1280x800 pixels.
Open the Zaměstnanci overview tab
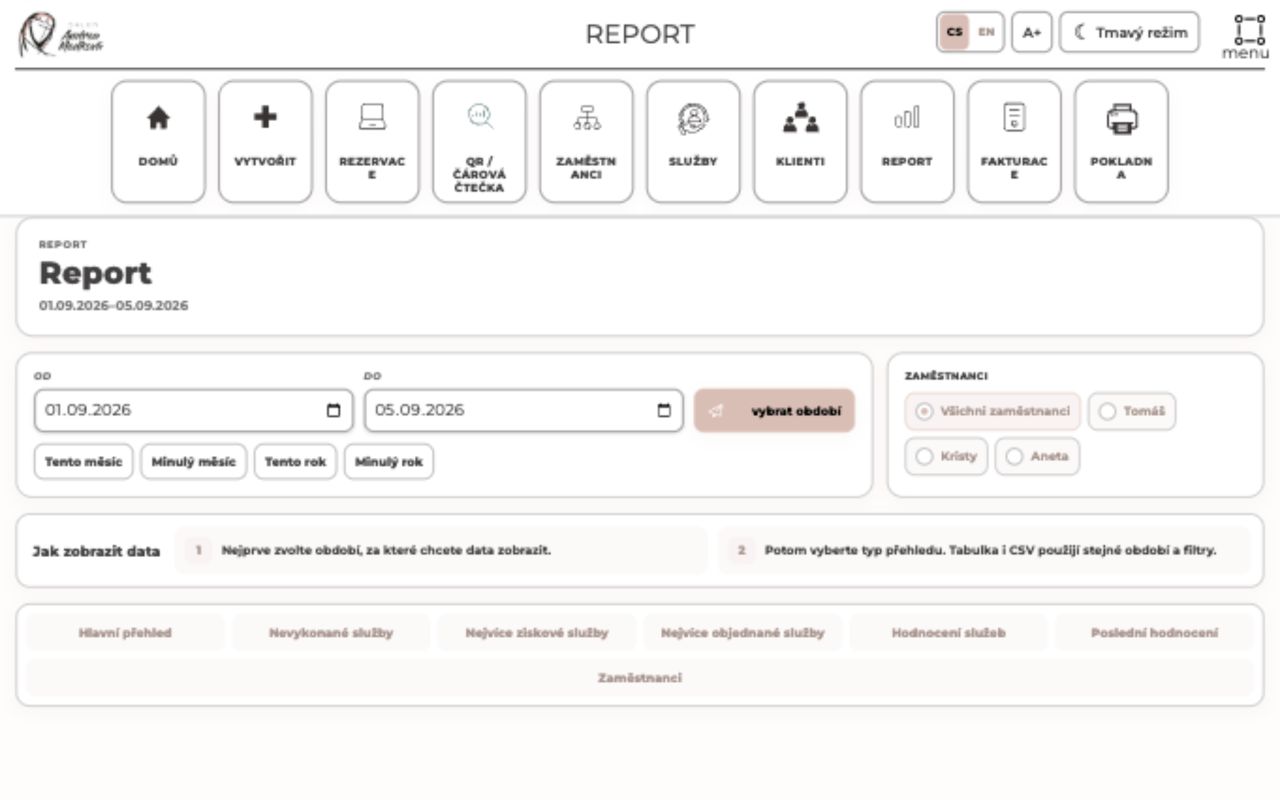pos(640,678)
